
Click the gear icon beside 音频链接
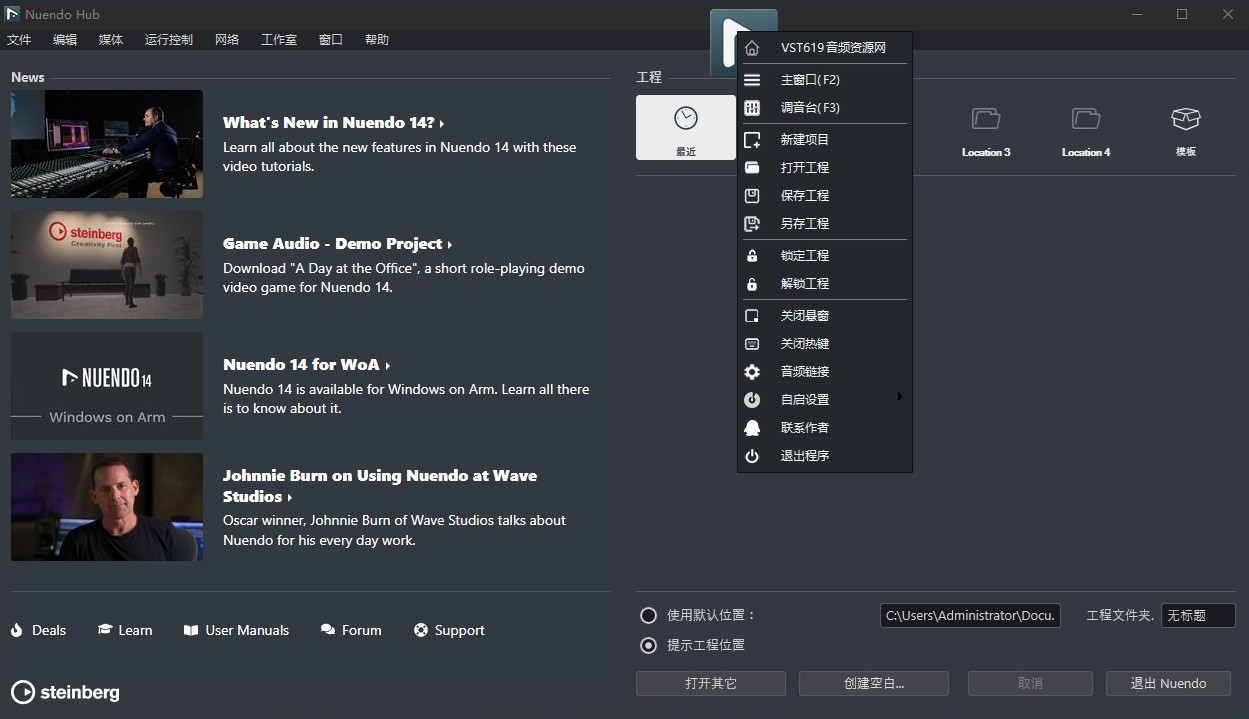752,372
